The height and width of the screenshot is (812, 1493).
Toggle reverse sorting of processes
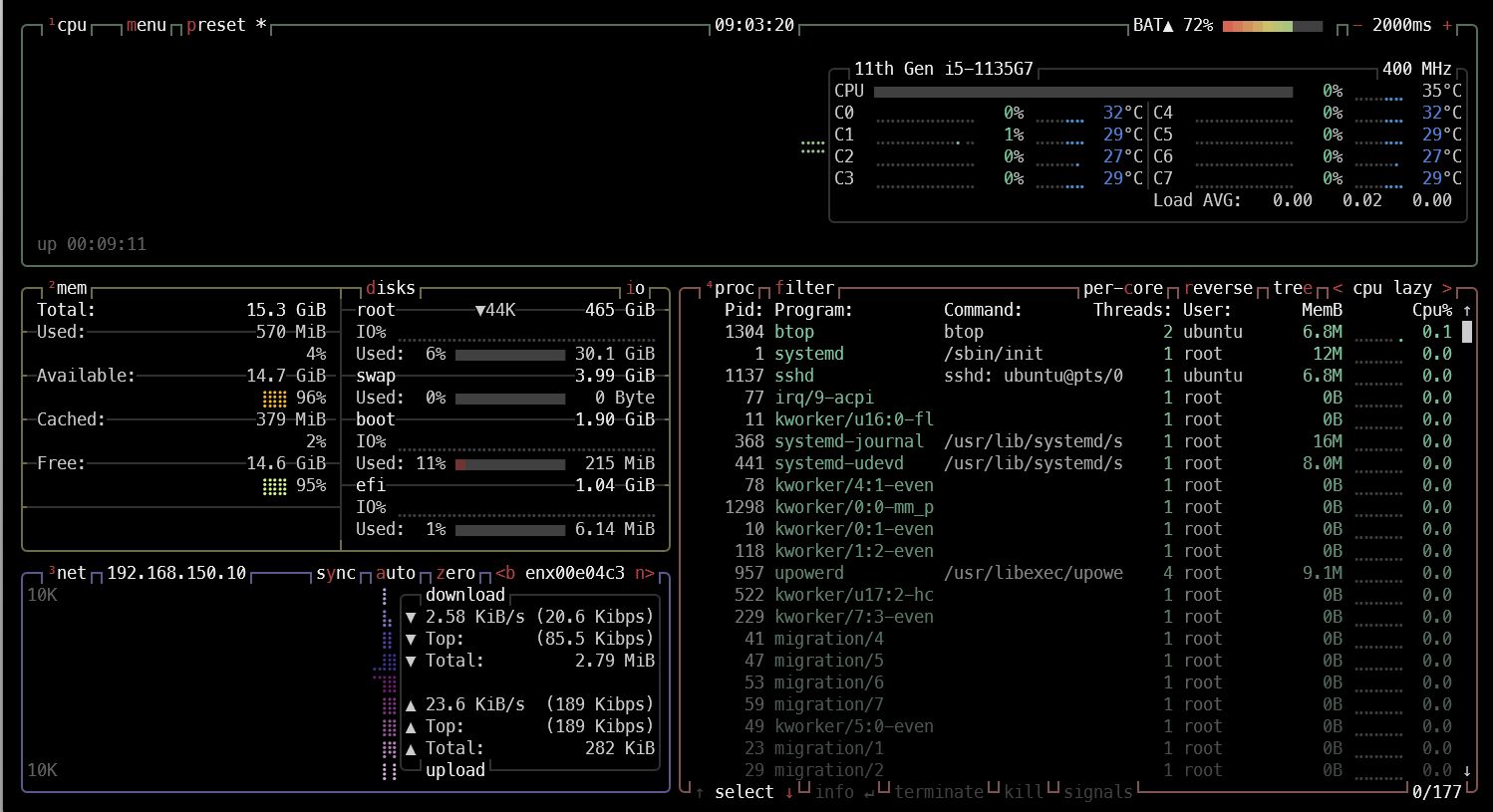point(1217,288)
